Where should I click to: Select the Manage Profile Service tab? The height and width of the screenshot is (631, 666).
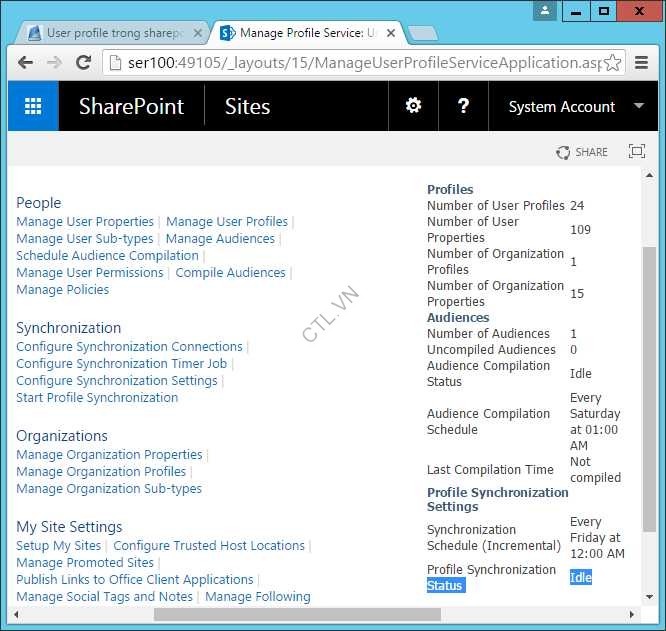click(x=306, y=33)
